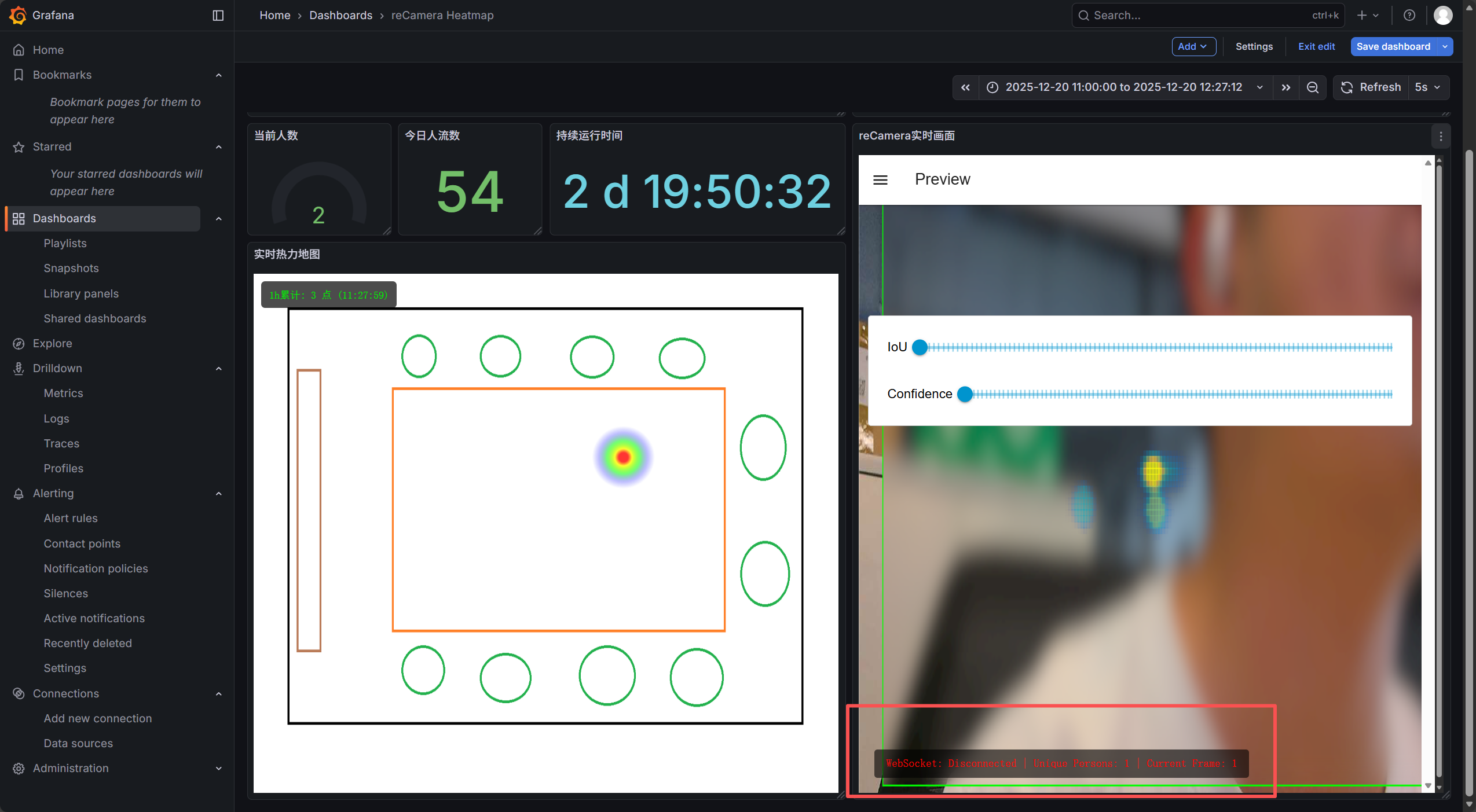Open the Add dropdown button

point(1193,47)
